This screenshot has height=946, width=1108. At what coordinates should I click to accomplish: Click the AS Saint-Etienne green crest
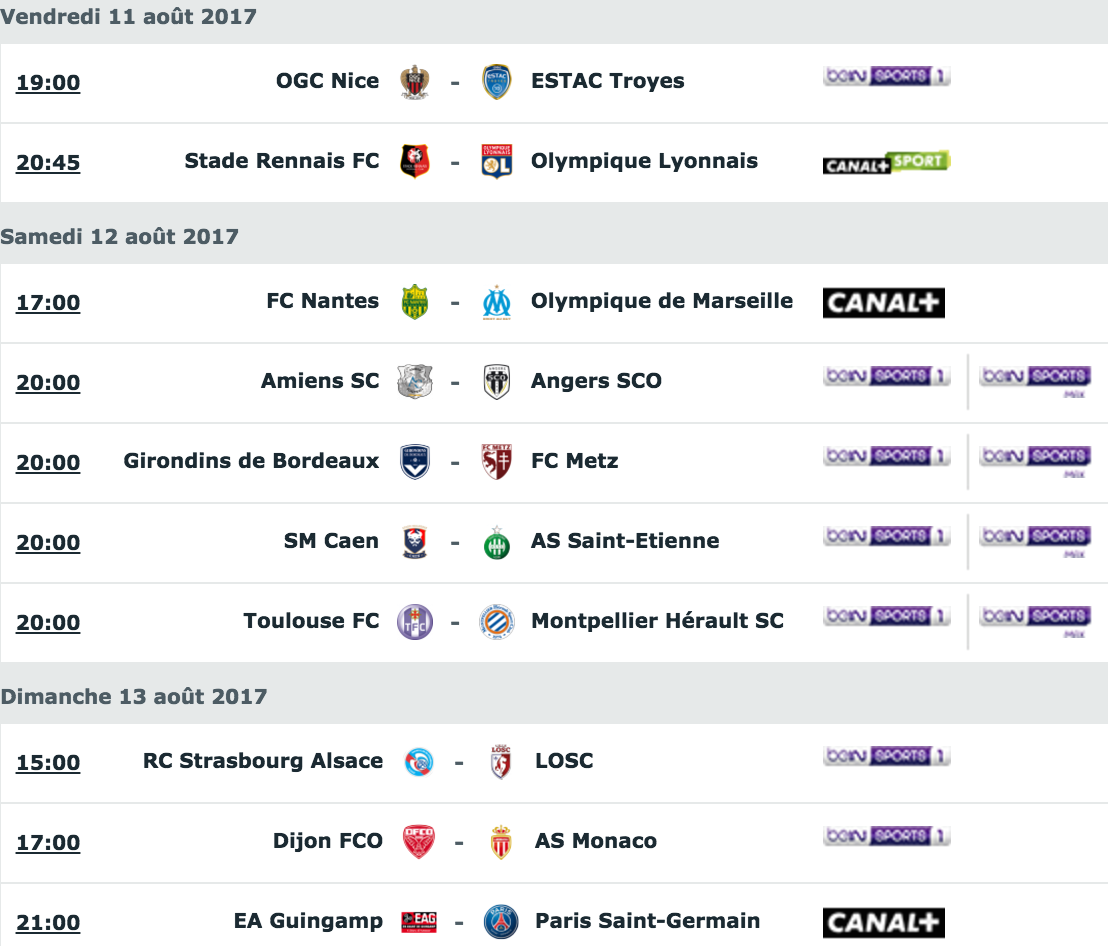point(497,543)
